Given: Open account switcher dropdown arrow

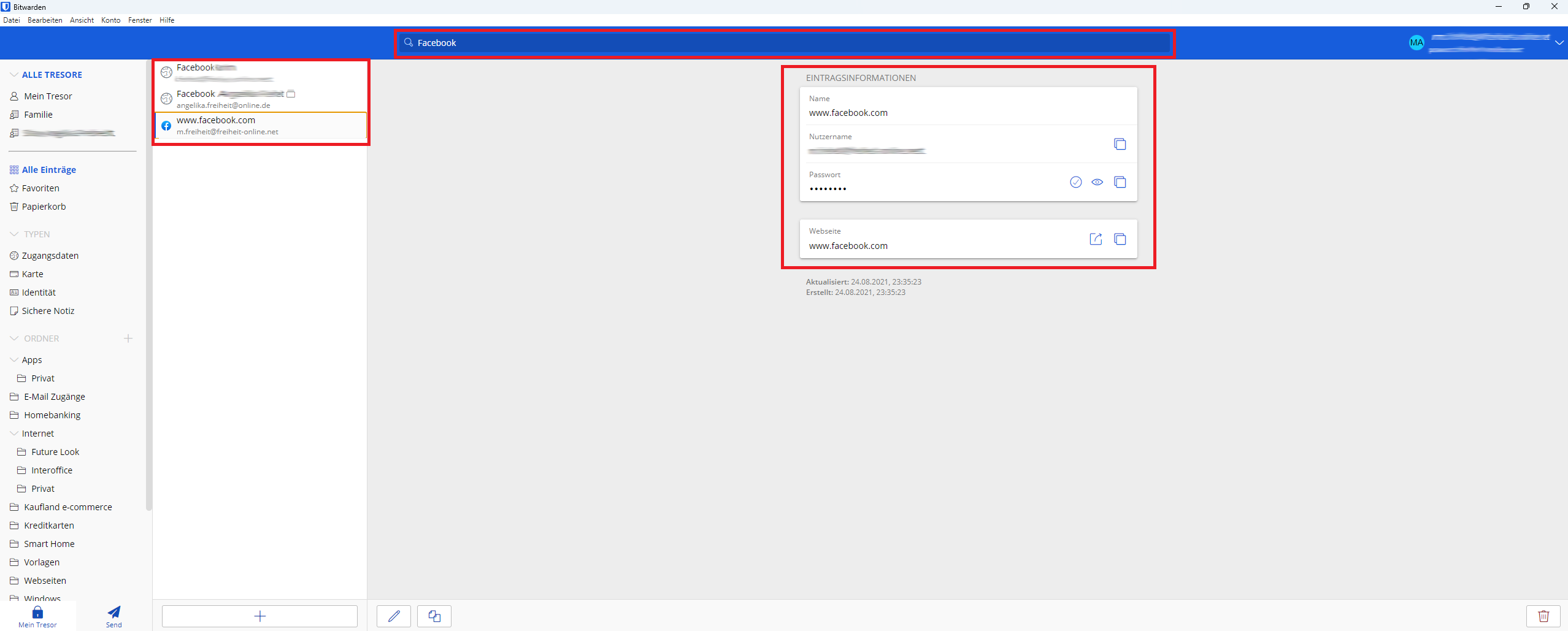Looking at the screenshot, I should click(x=1559, y=43).
